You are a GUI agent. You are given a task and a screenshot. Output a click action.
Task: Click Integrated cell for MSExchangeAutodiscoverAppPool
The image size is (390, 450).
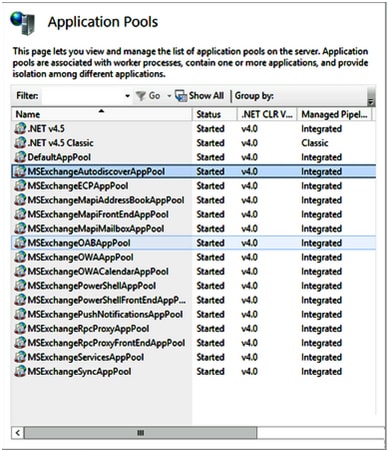(322, 171)
